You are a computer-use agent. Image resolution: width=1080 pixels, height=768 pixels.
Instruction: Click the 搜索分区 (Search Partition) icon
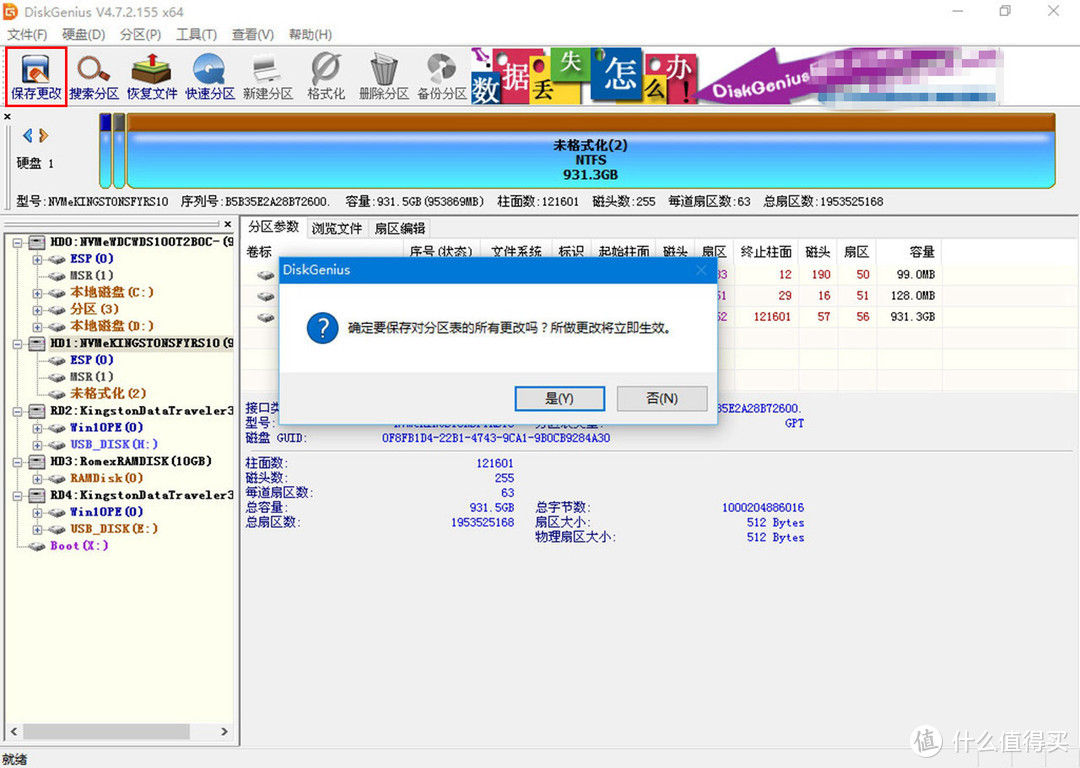point(94,76)
